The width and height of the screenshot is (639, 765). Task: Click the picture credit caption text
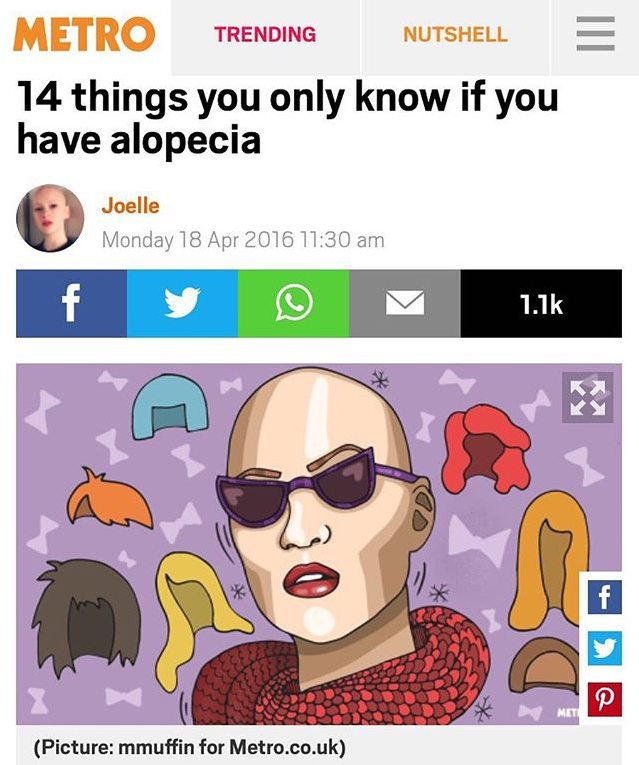190,746
